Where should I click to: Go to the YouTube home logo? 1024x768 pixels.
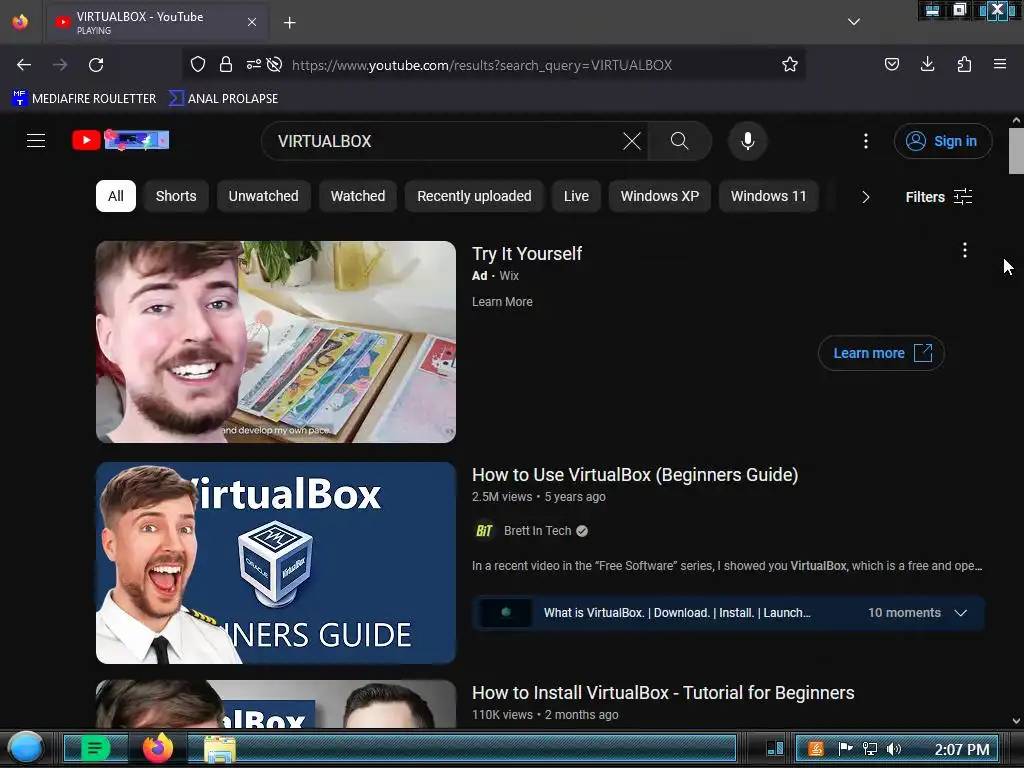(121, 140)
